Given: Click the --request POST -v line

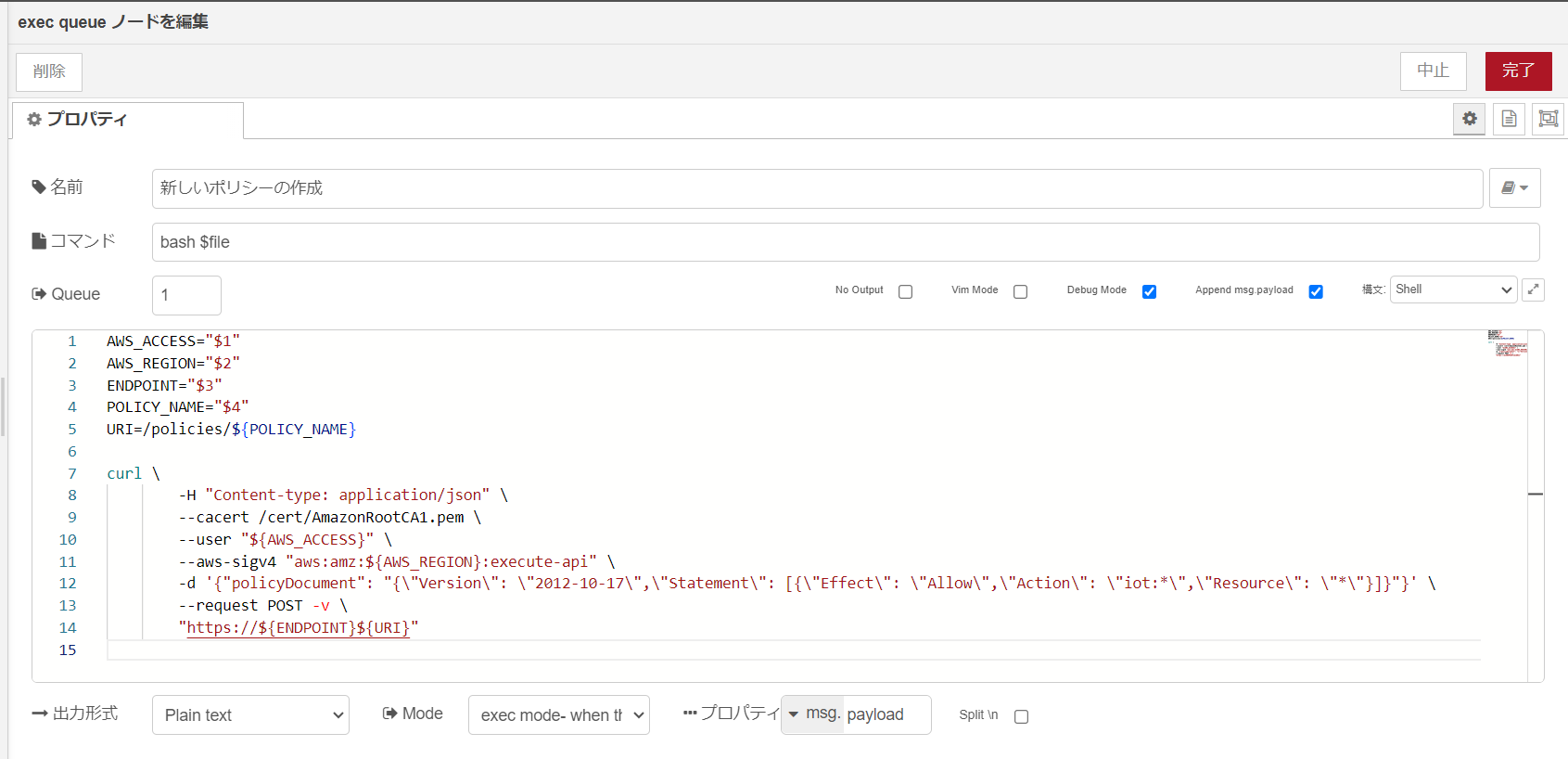Looking at the screenshot, I should 263,606.
